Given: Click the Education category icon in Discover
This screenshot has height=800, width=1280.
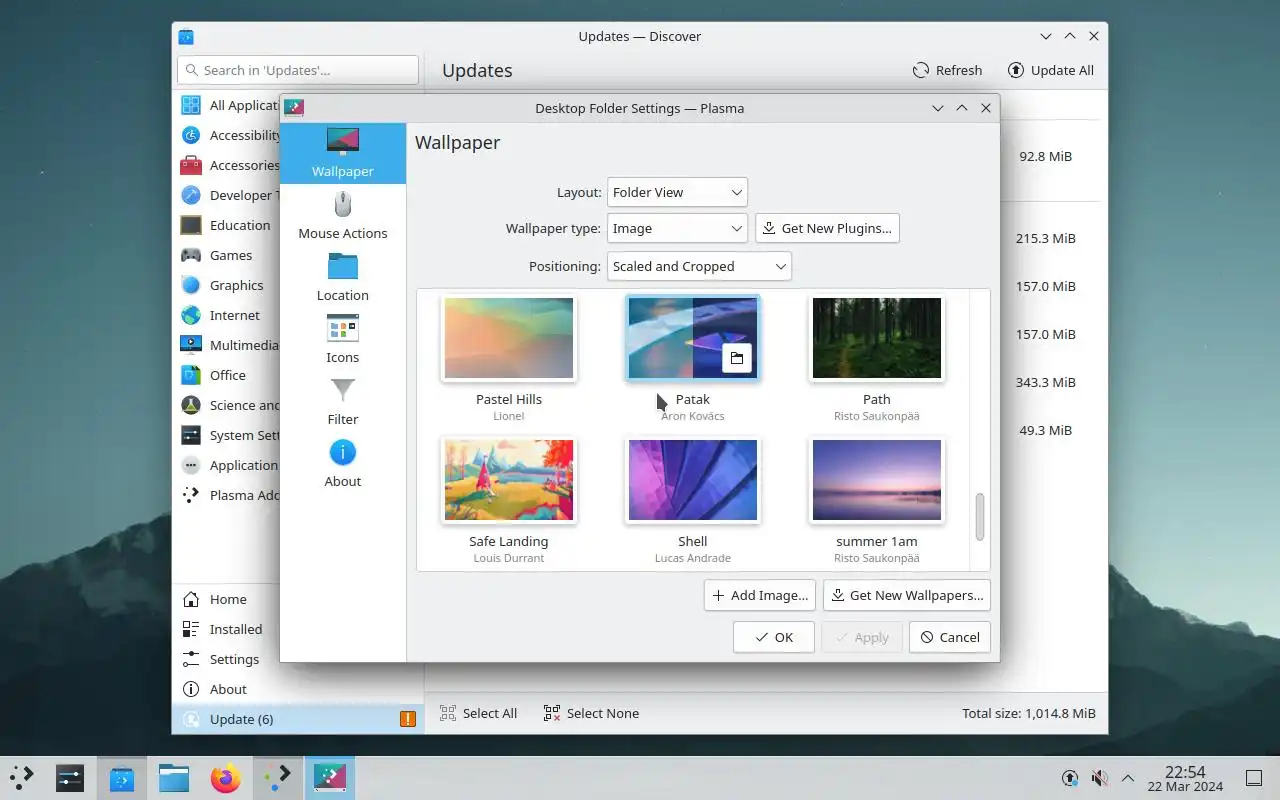Looking at the screenshot, I should click(191, 225).
